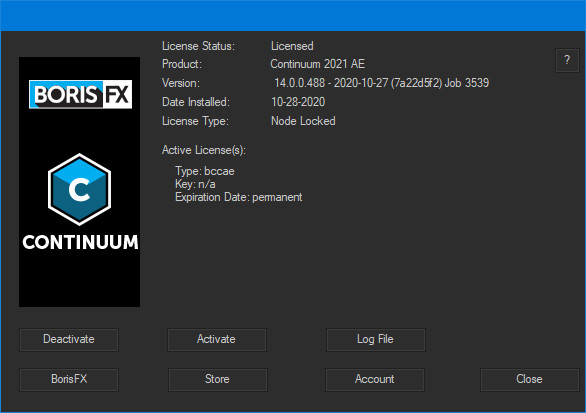Select the version '14.0.0.488' text

pyautogui.click(x=299, y=83)
